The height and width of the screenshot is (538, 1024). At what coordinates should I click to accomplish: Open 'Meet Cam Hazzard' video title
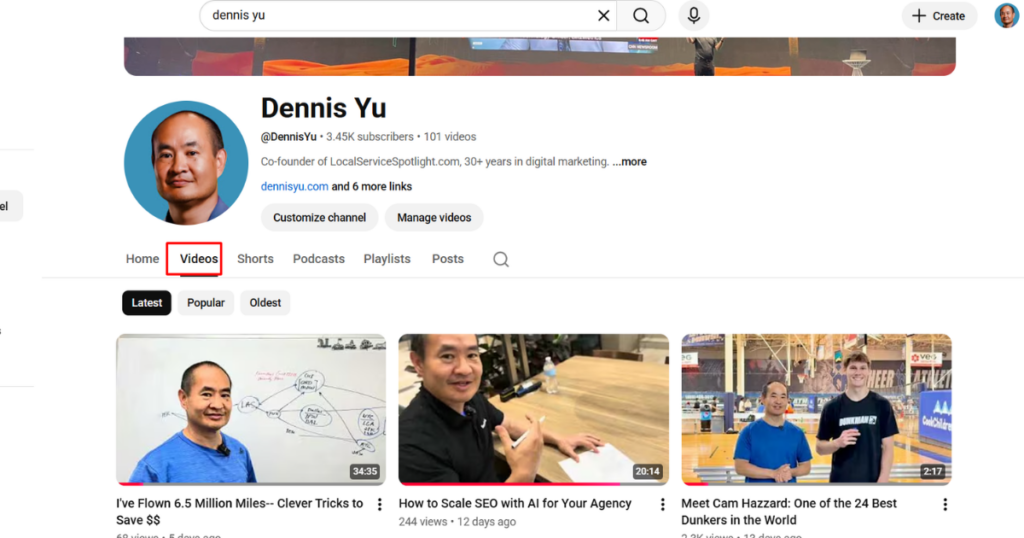click(x=789, y=512)
